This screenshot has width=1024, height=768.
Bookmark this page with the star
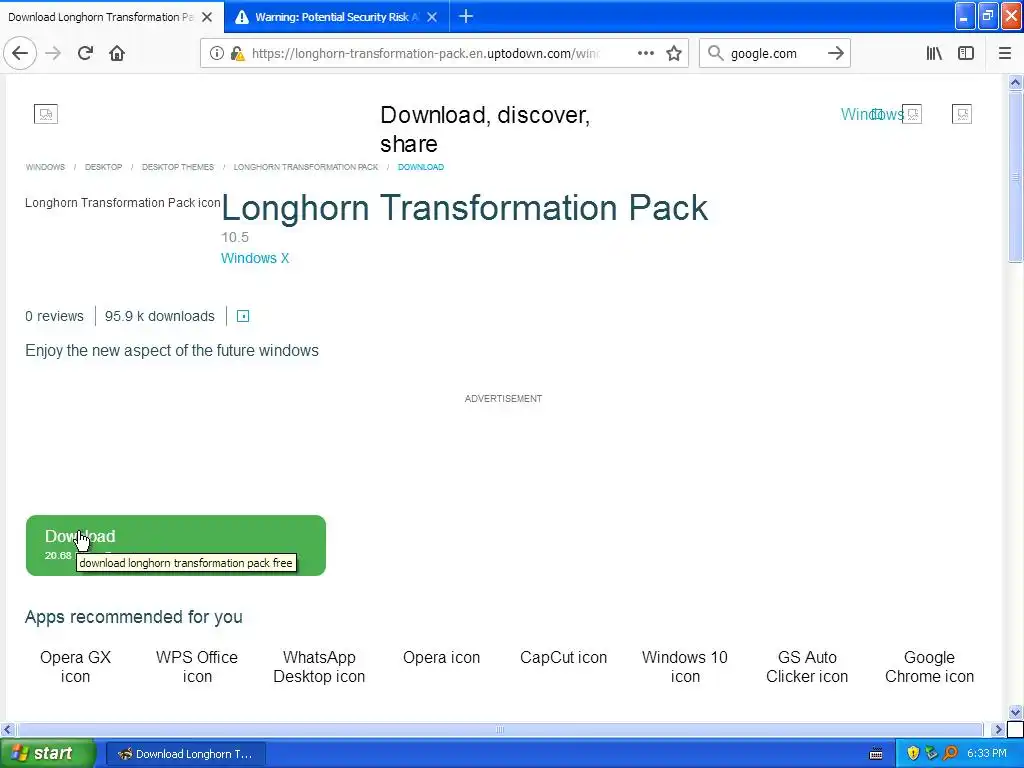click(x=674, y=53)
